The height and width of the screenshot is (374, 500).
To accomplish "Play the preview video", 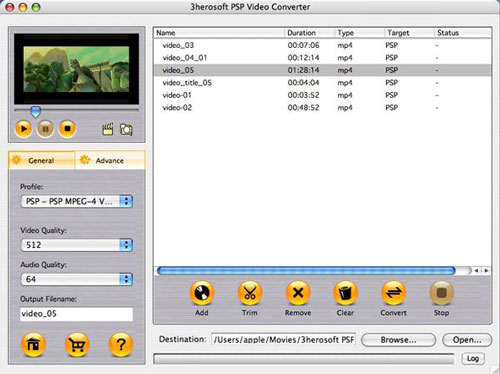I will (x=23, y=129).
